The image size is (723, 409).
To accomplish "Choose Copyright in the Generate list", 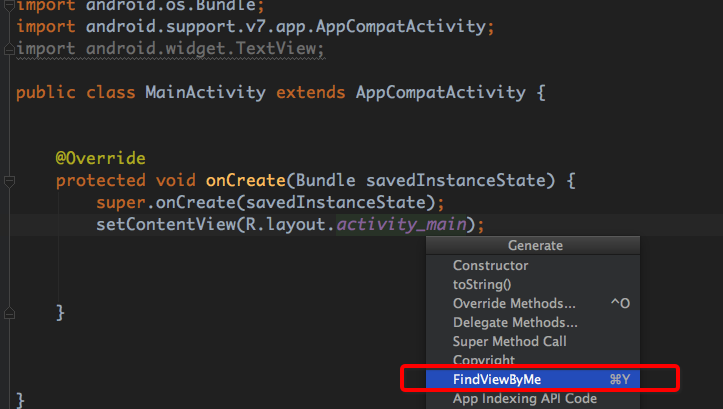I will point(484,359).
